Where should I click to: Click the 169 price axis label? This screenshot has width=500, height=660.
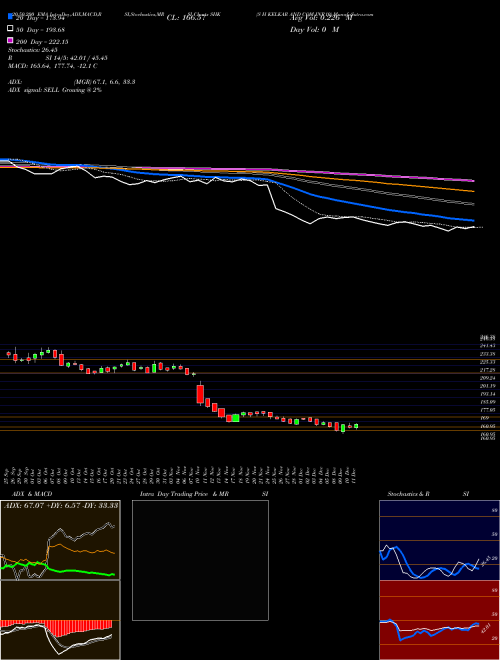tap(485, 418)
